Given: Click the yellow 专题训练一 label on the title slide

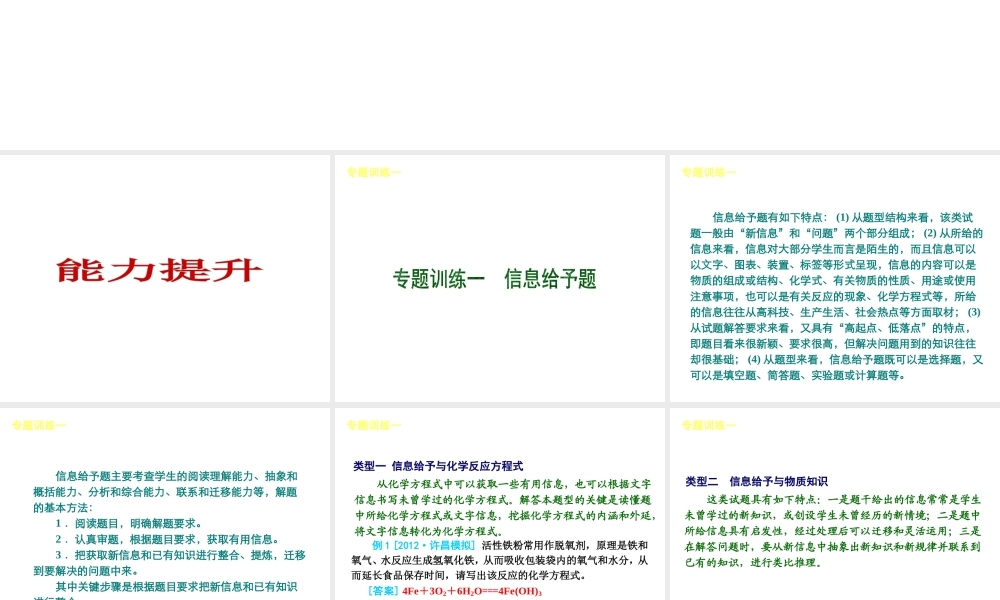Looking at the screenshot, I should click(374, 172).
